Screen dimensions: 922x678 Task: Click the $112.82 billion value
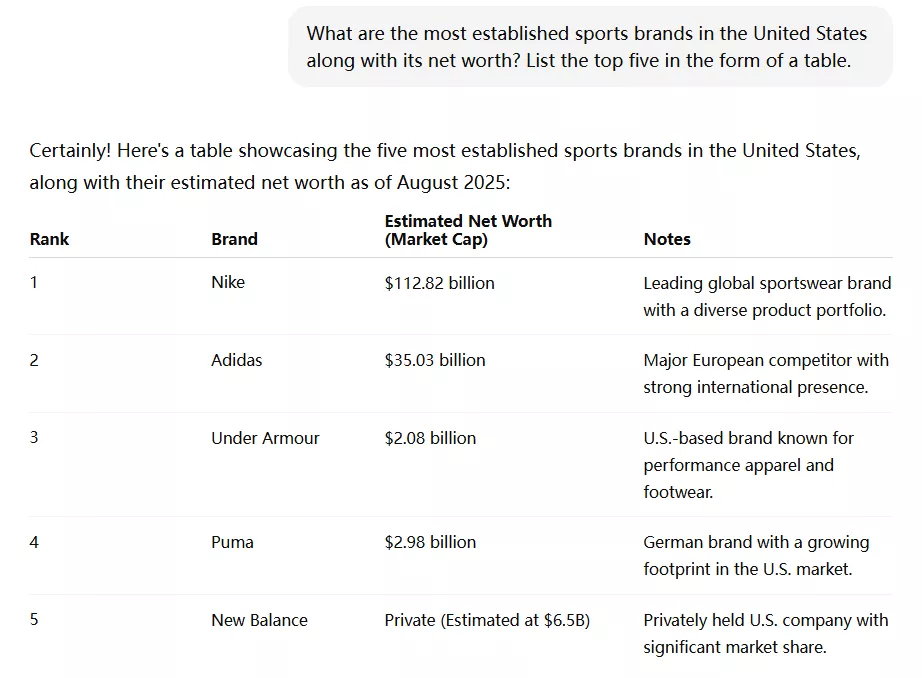tap(439, 283)
